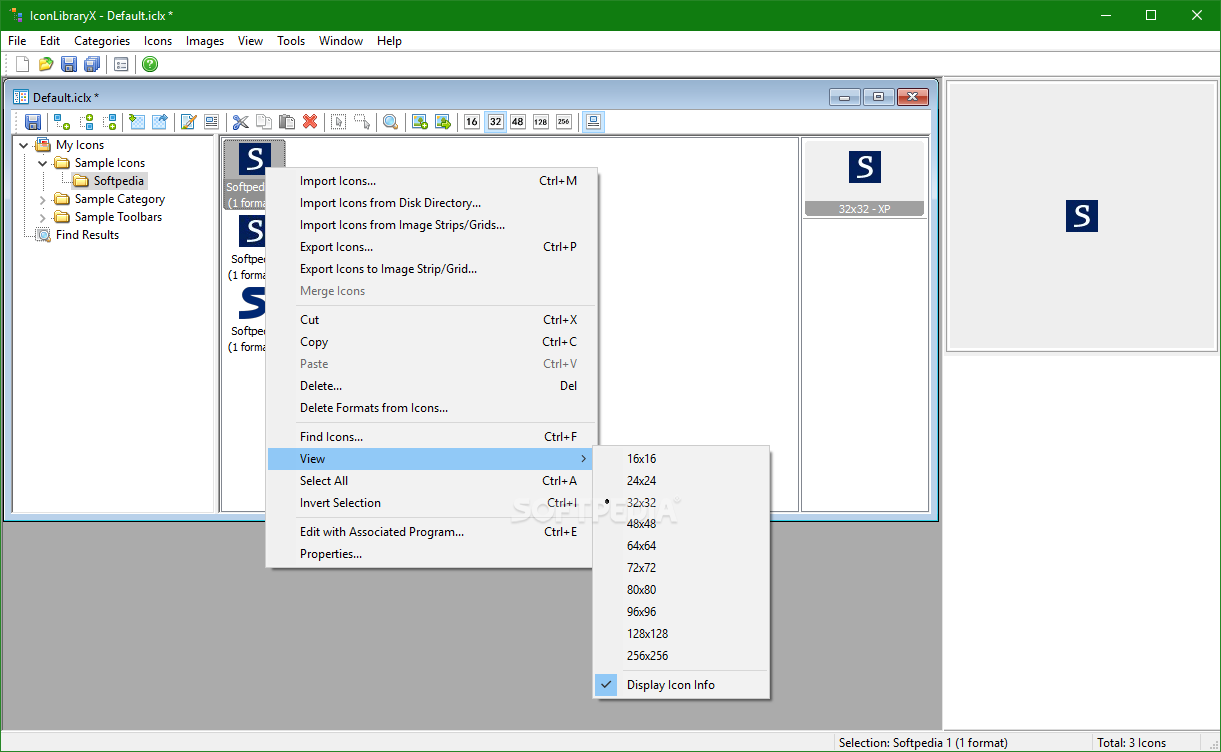Click the Copy icon in document toolbar
This screenshot has width=1221, height=752.
coord(264,122)
